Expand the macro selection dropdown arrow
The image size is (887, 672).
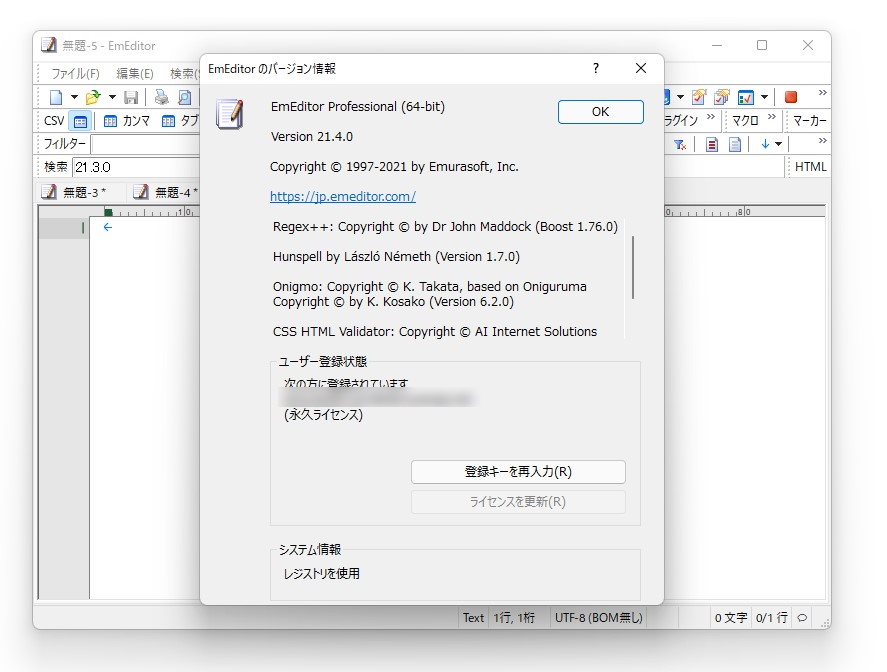point(764,96)
